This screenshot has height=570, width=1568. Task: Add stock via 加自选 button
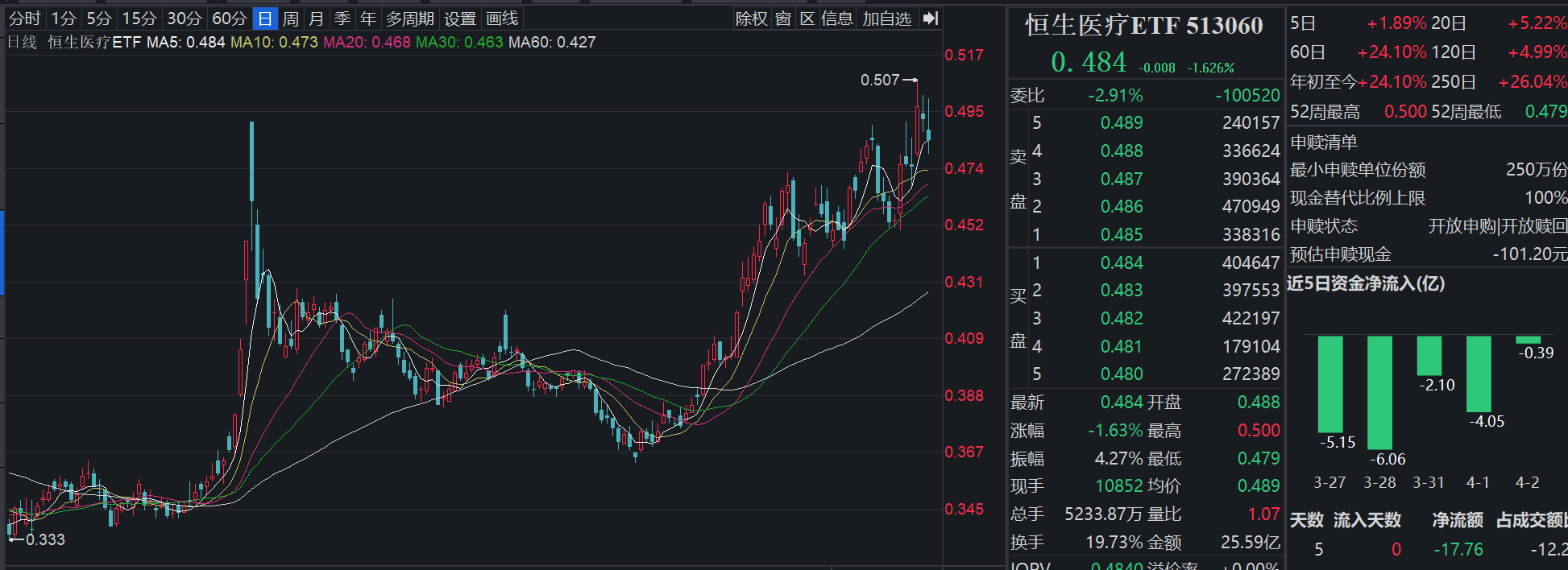point(886,19)
